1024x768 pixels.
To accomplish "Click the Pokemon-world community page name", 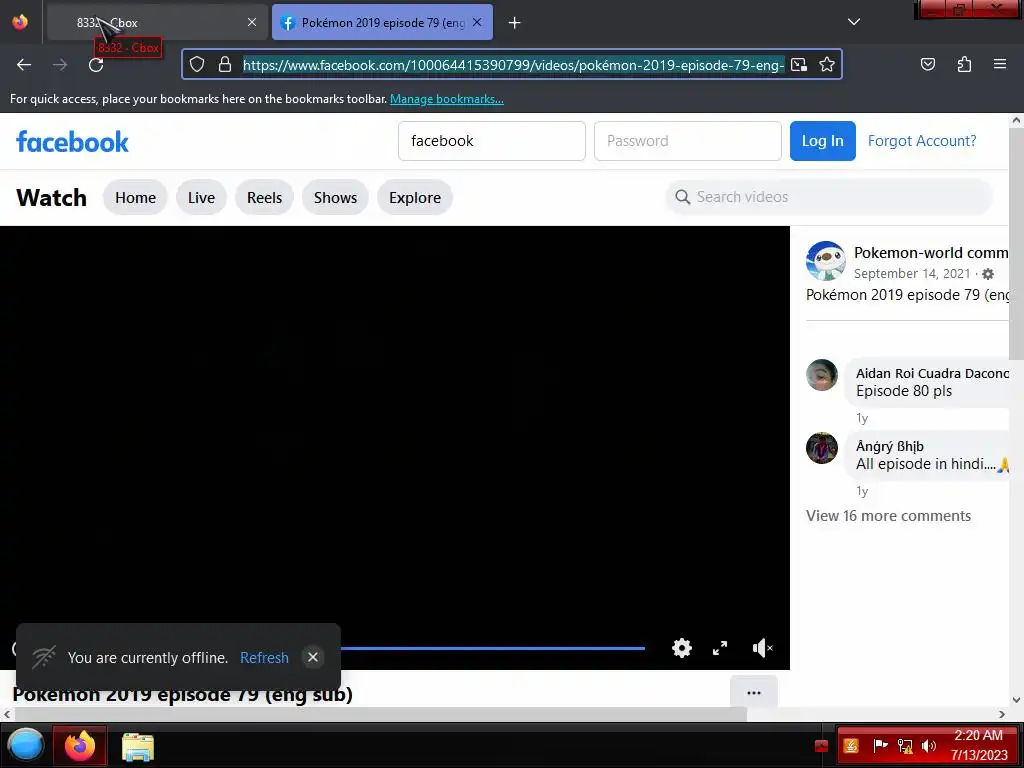I will click(931, 253).
